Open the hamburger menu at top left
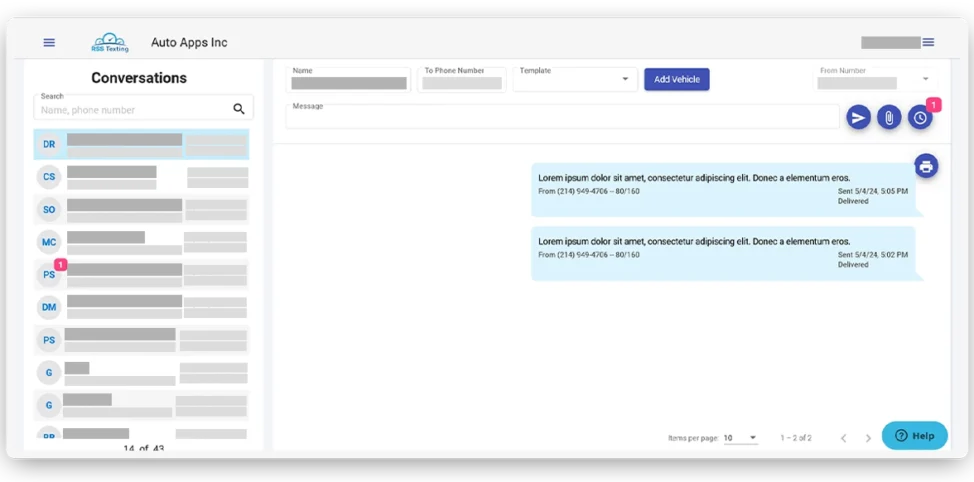 click(x=49, y=43)
